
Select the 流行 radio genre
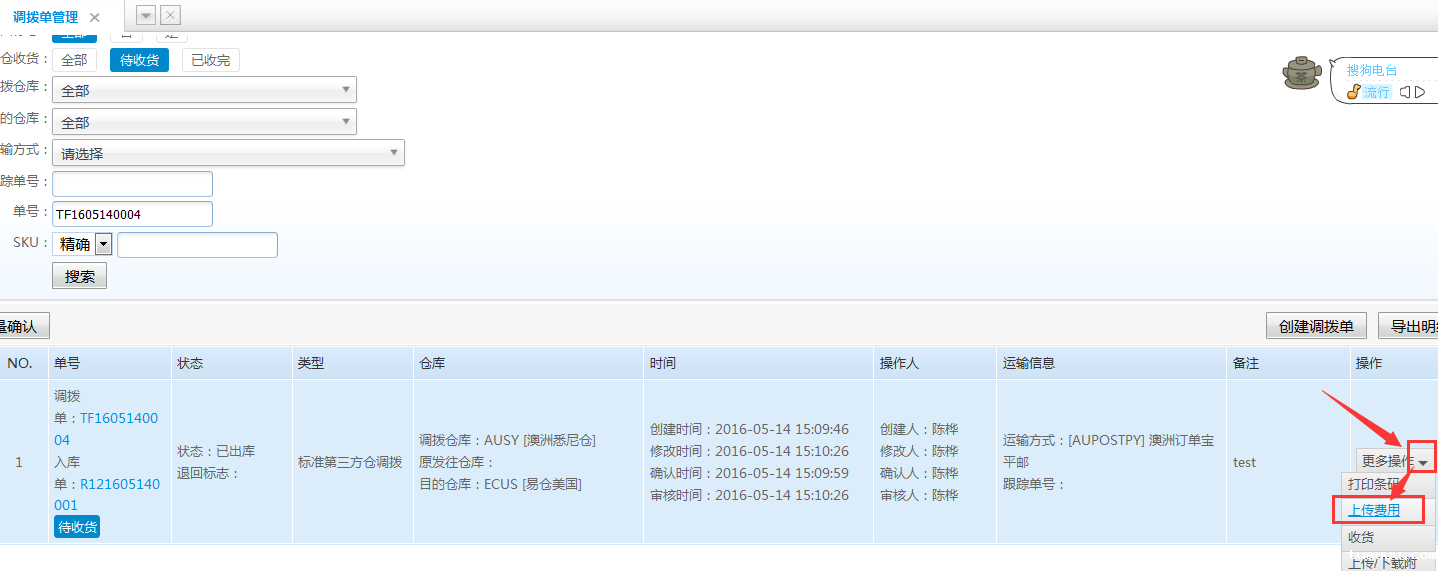[x=1377, y=92]
